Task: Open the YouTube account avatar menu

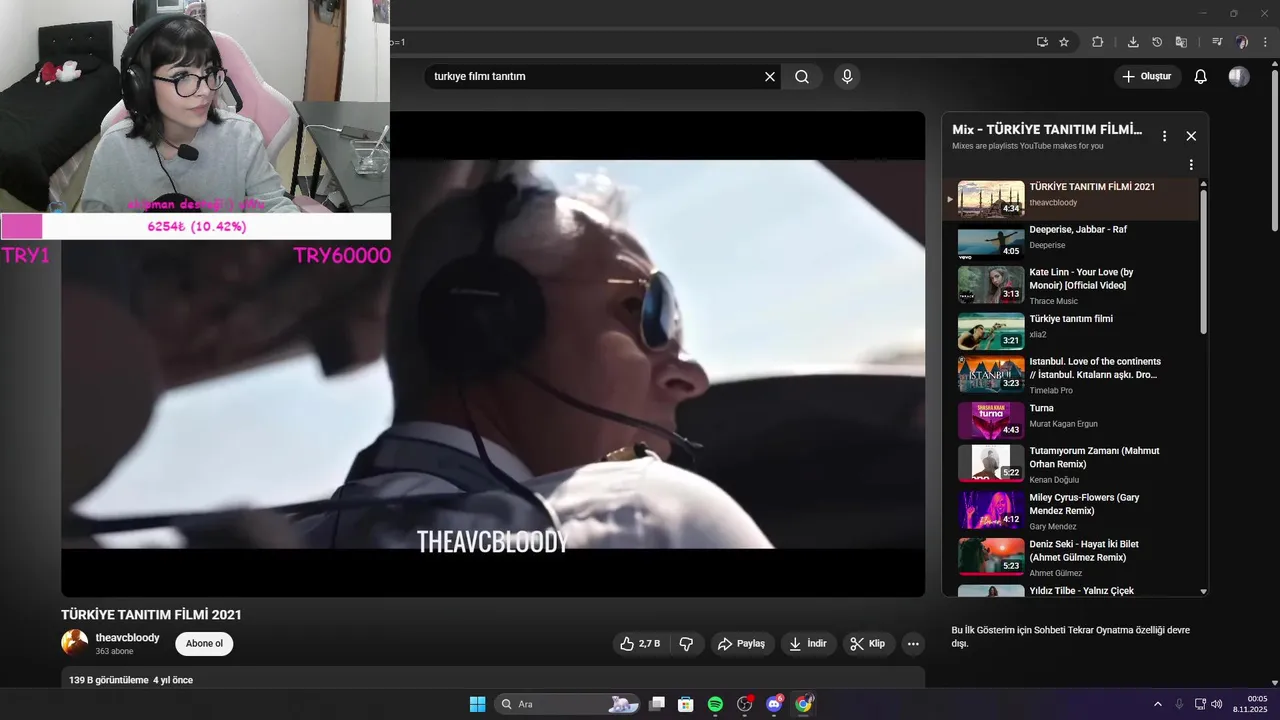Action: click(x=1239, y=77)
